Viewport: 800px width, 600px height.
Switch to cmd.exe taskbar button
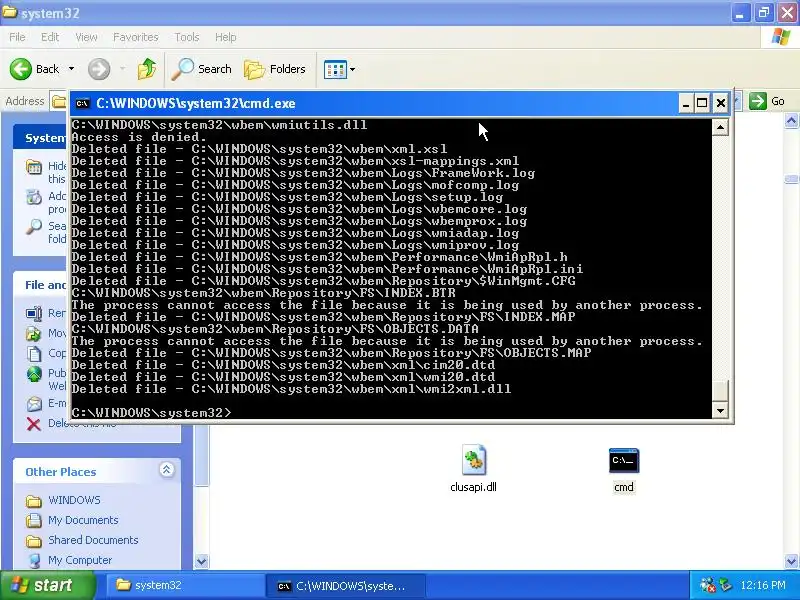[345, 586]
